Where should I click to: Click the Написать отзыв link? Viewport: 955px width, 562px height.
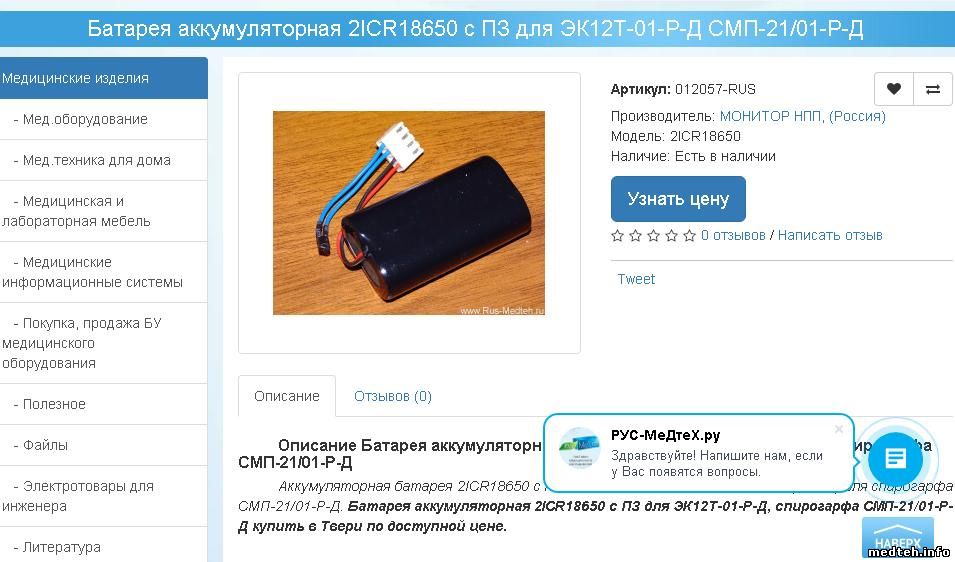[x=830, y=236]
